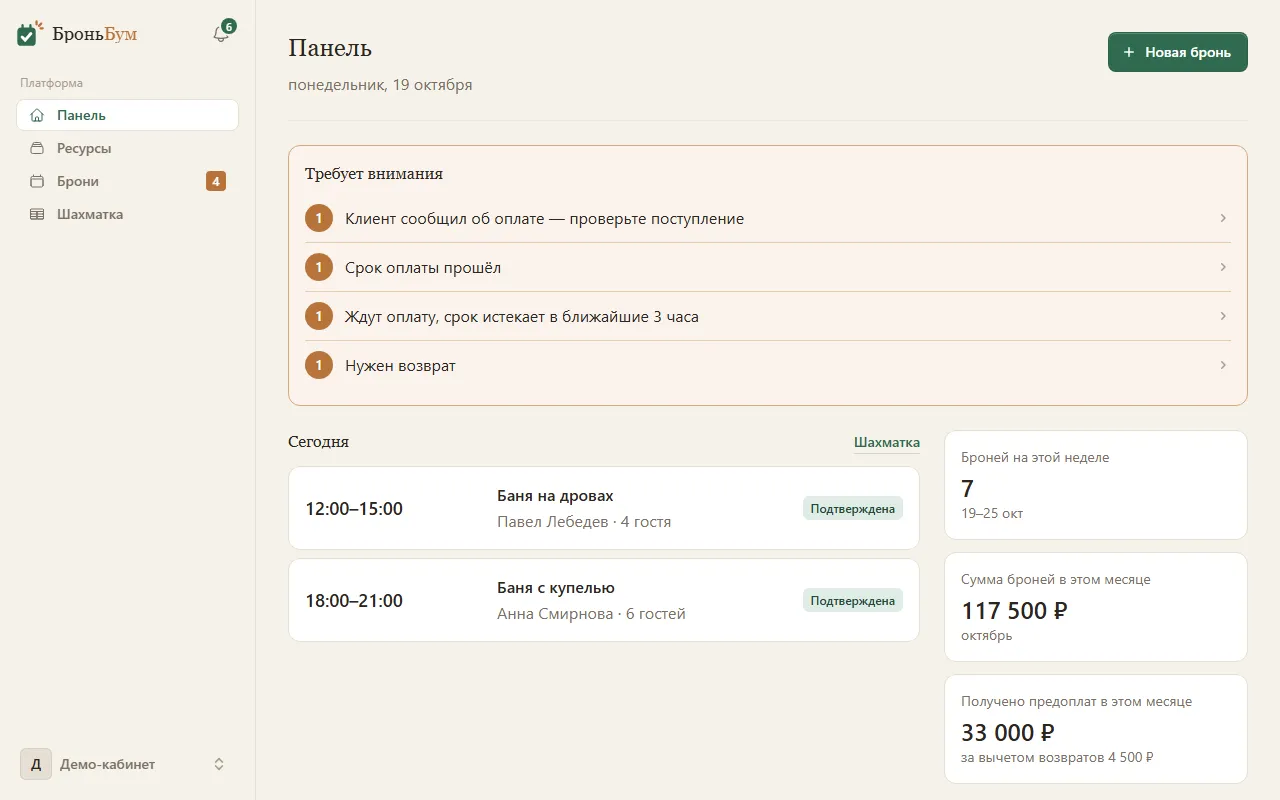Click за вычетом возвратов 4 500 ₽ note
The image size is (1280, 800).
click(1057, 757)
